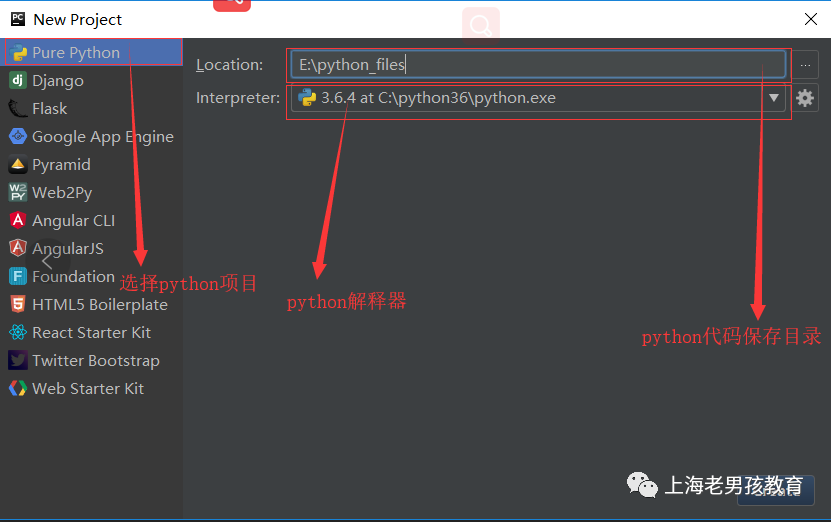The height and width of the screenshot is (522, 831).
Task: Select Foundation project type
Action: [x=92, y=276]
